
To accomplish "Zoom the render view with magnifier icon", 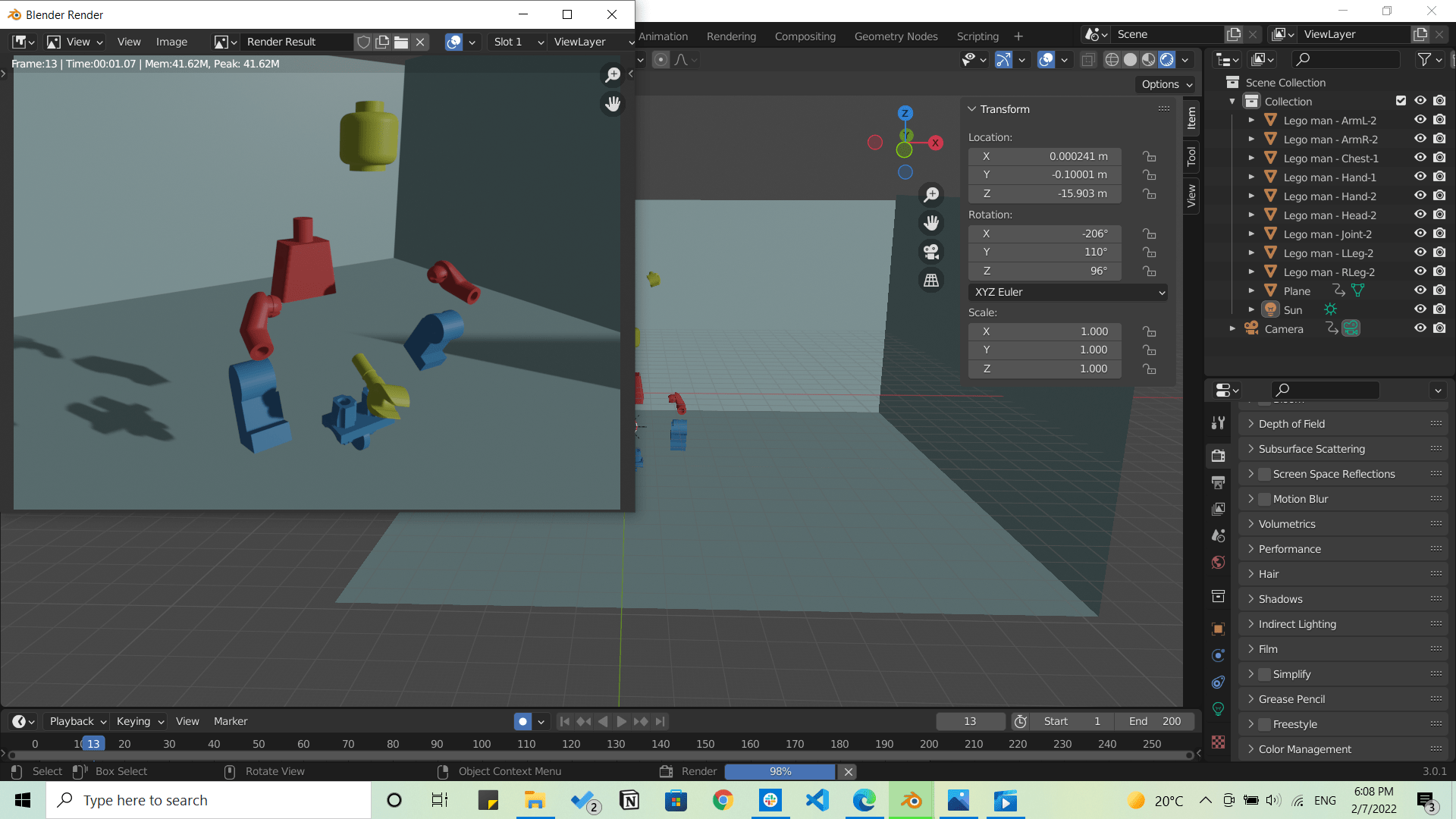I will coord(612,74).
